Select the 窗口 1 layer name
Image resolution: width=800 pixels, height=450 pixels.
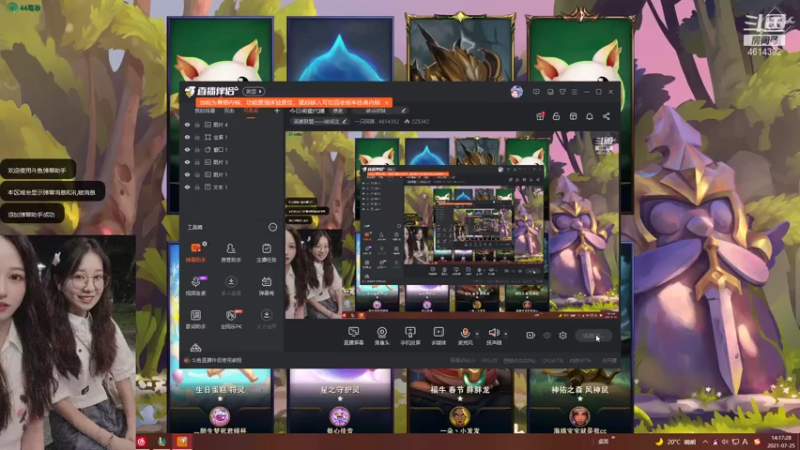coord(220,149)
